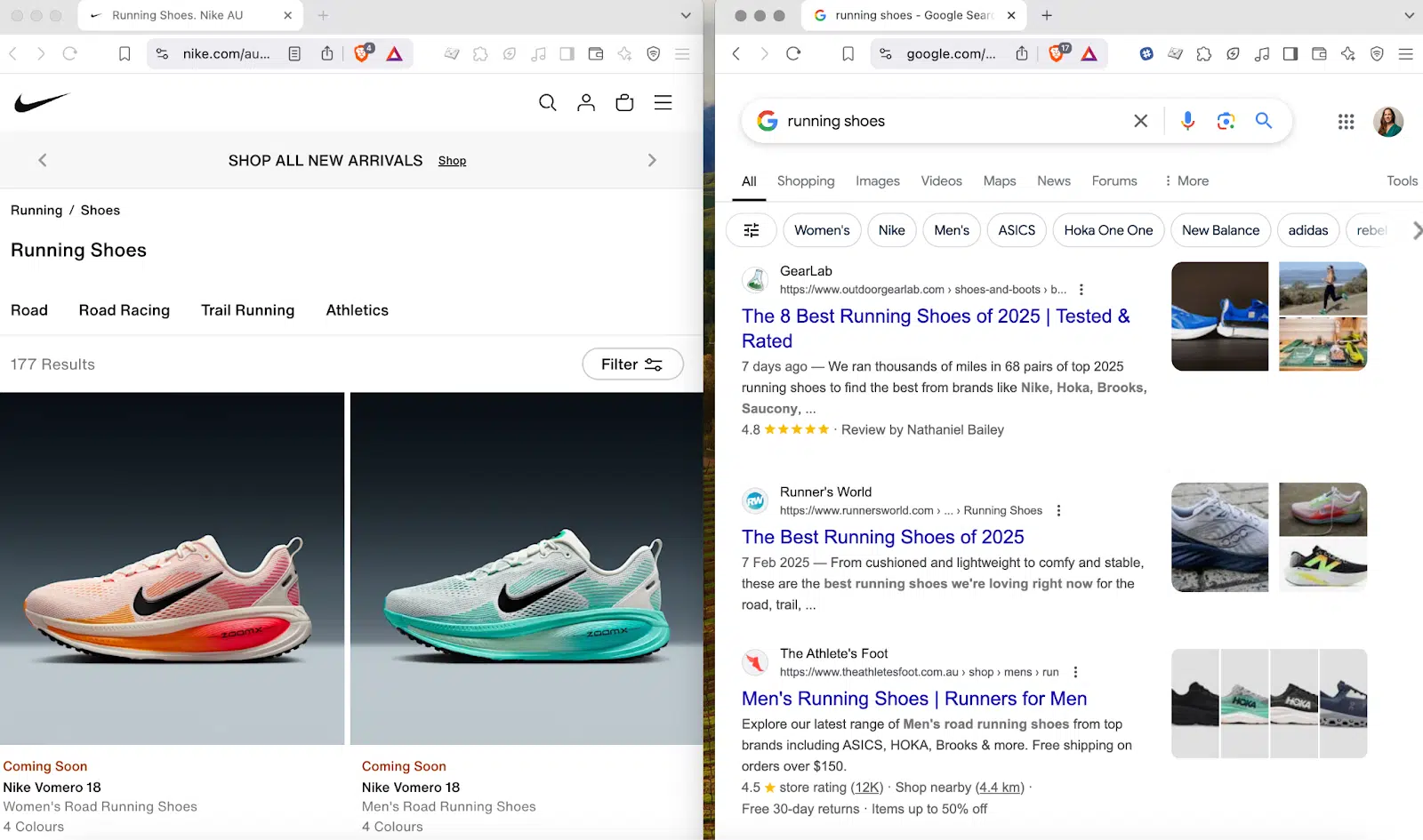The width and height of the screenshot is (1423, 840).
Task: Open Google search Tools
Action: (x=1403, y=181)
